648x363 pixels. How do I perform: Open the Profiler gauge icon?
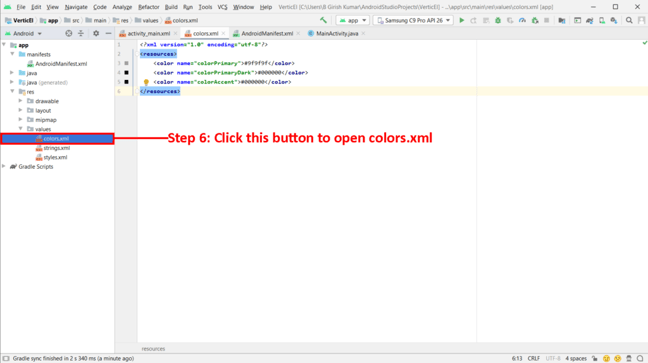pos(522,20)
